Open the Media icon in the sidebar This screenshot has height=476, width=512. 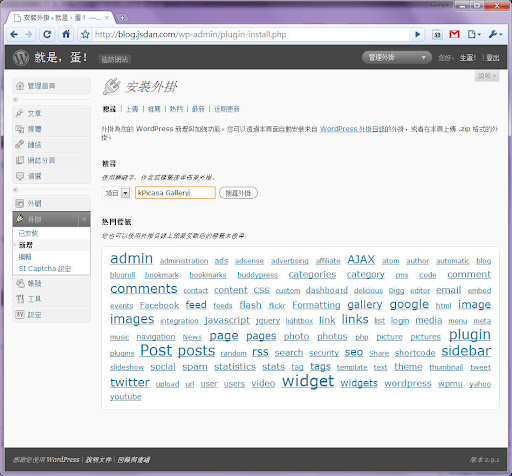[20, 129]
